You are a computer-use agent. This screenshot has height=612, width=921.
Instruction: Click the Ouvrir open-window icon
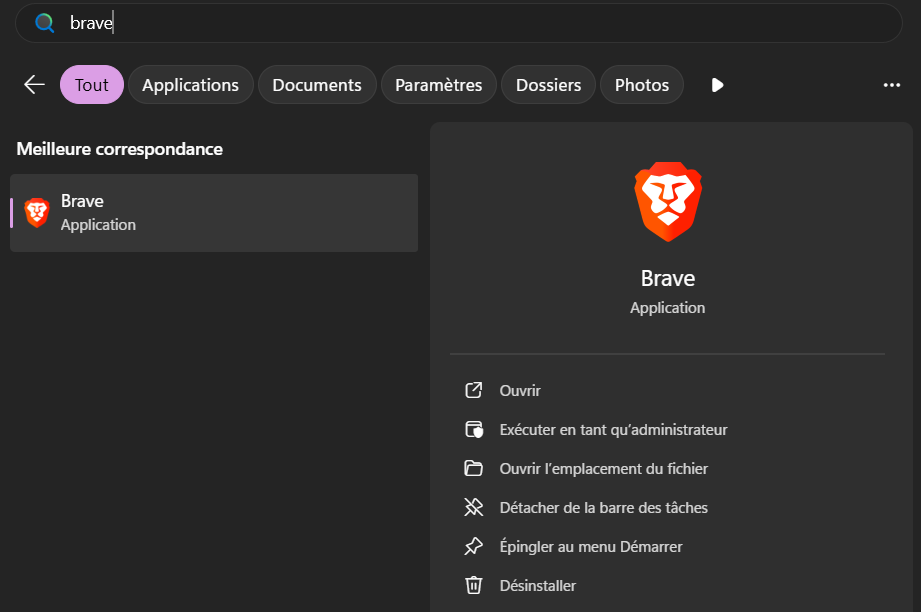473,390
